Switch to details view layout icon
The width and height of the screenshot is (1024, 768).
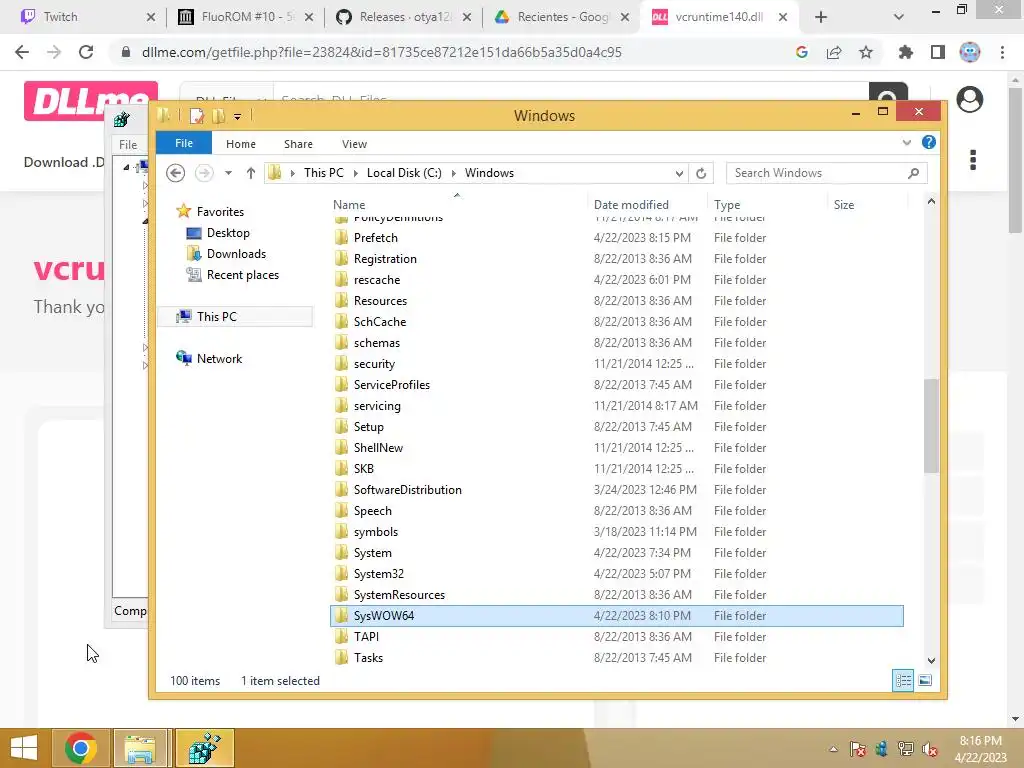(903, 680)
